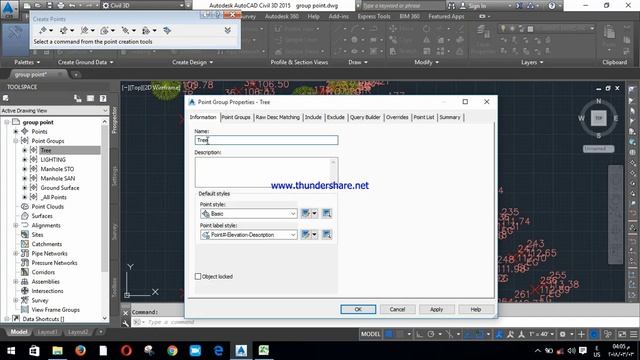
Task: Open the annotation scale 1"=40' dropdown
Action: pyautogui.click(x=542, y=334)
